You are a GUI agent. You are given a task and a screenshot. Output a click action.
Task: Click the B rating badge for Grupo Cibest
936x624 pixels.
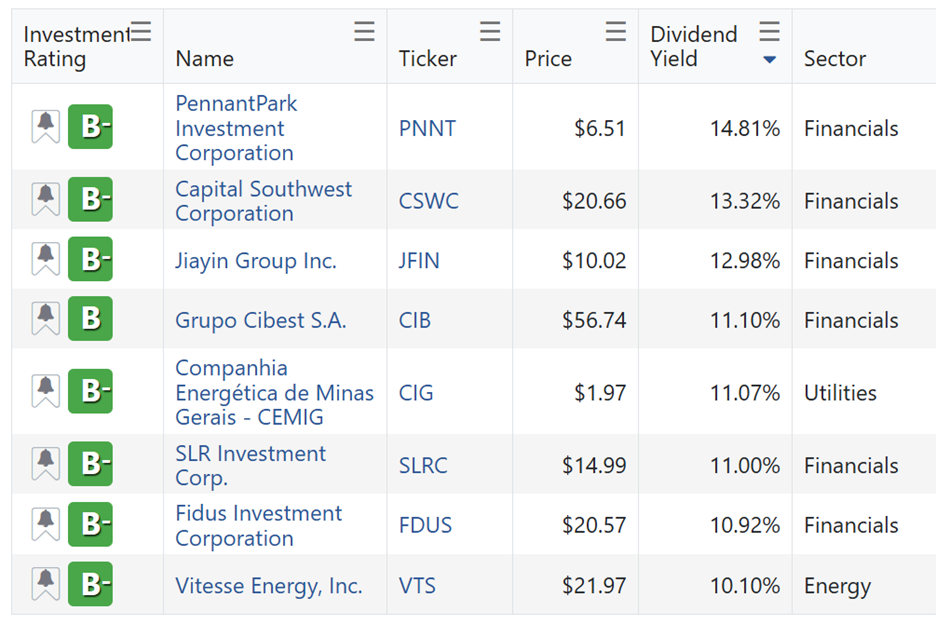coord(90,319)
